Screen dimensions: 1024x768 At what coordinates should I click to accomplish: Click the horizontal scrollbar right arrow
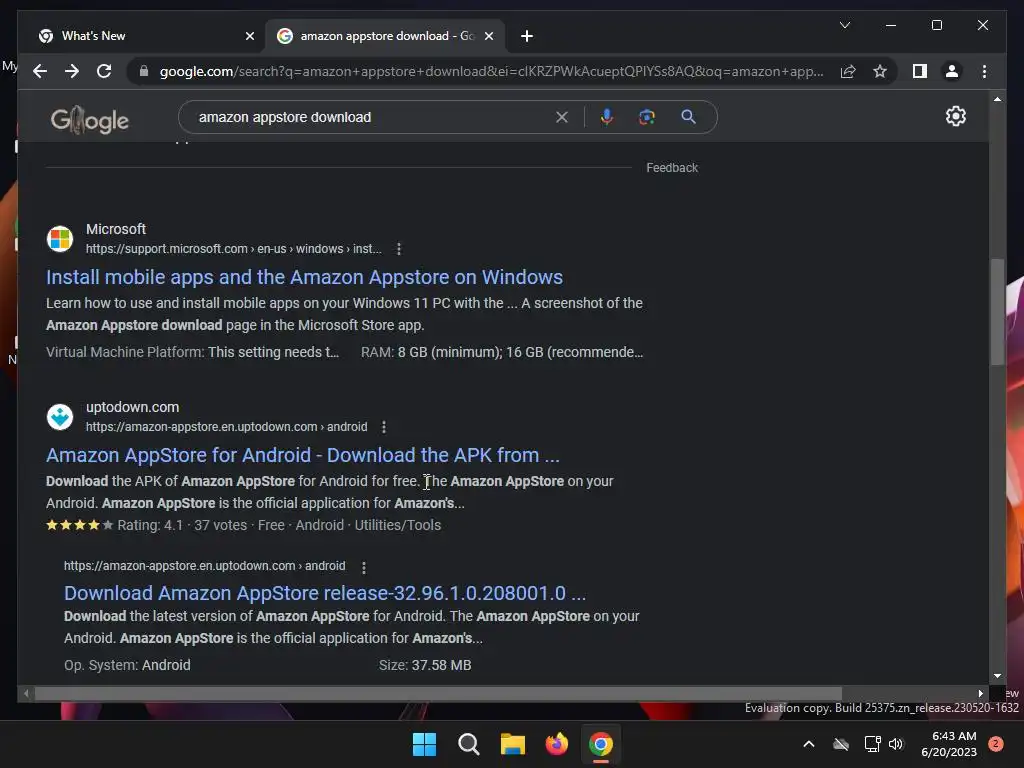click(980, 694)
